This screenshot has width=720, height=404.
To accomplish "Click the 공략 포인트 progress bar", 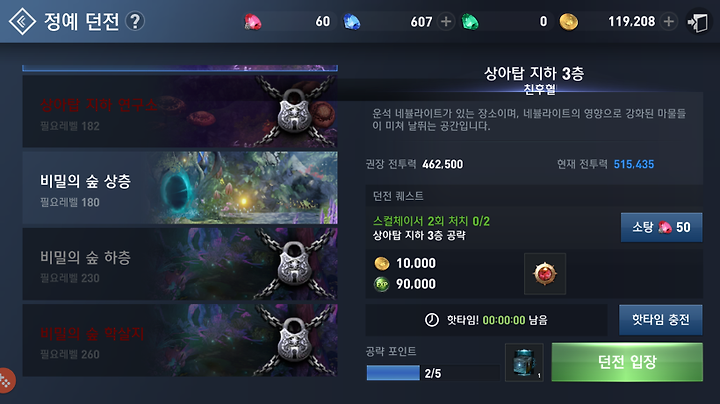I will coord(433,373).
